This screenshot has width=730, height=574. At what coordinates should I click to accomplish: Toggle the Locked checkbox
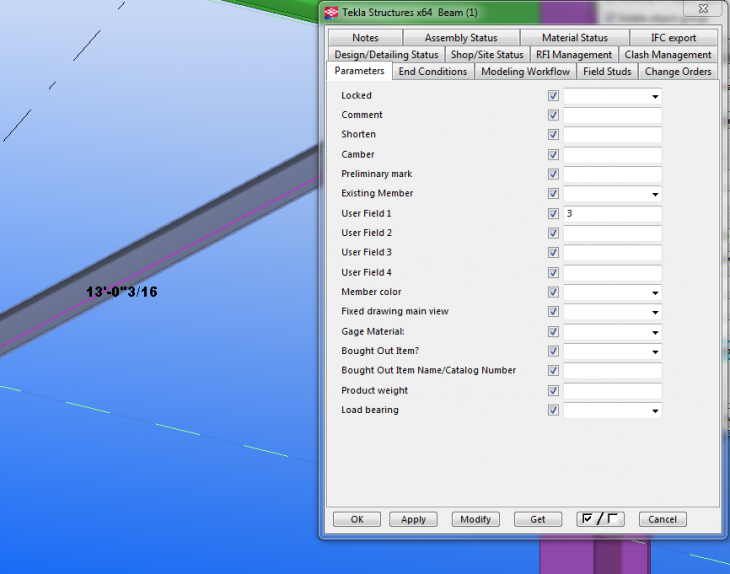[x=553, y=96]
